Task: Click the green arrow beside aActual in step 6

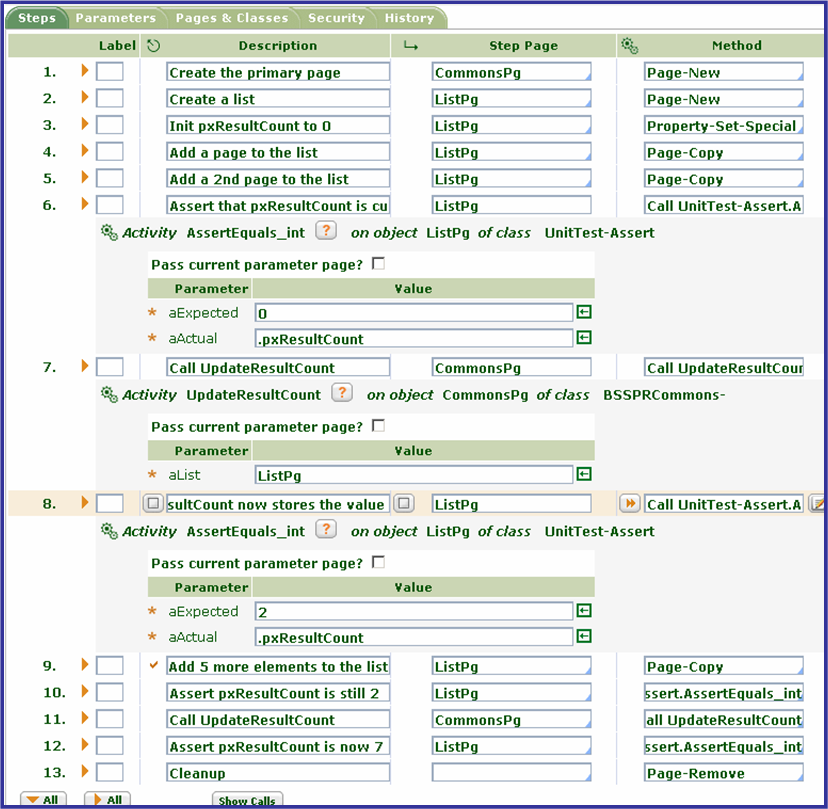Action: click(x=584, y=337)
